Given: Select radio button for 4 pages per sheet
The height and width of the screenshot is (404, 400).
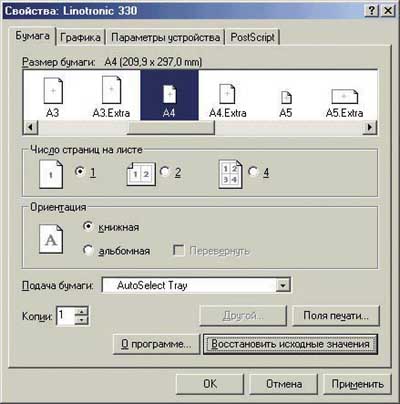Looking at the screenshot, I should [x=253, y=171].
